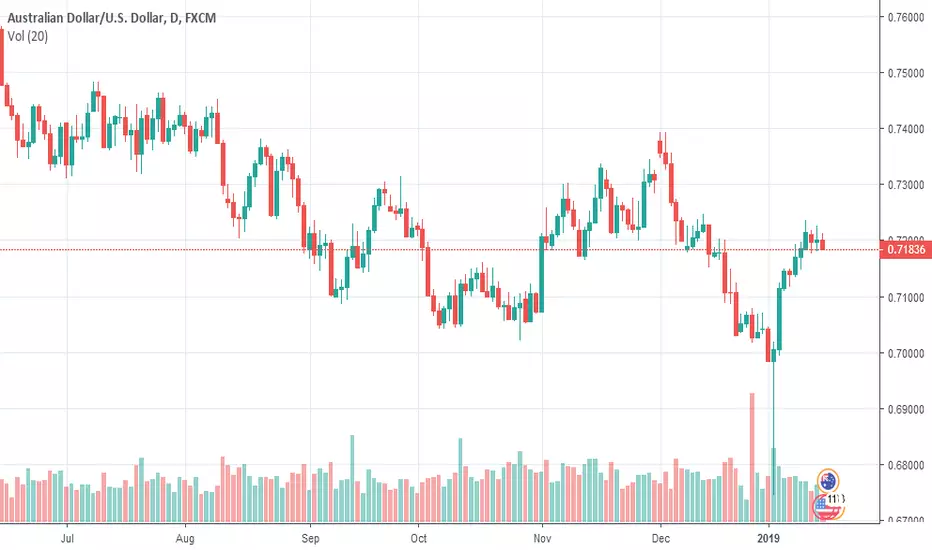Click the 0.76000 price scale label
The image size is (932, 550).
906,17
